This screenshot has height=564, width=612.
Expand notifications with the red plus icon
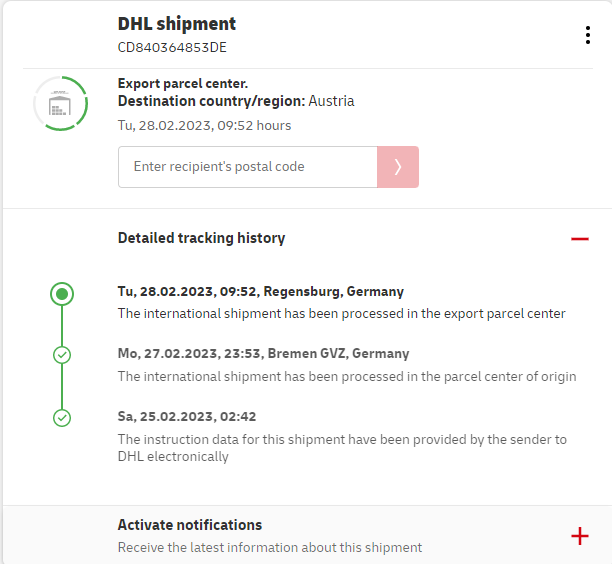coord(579,536)
